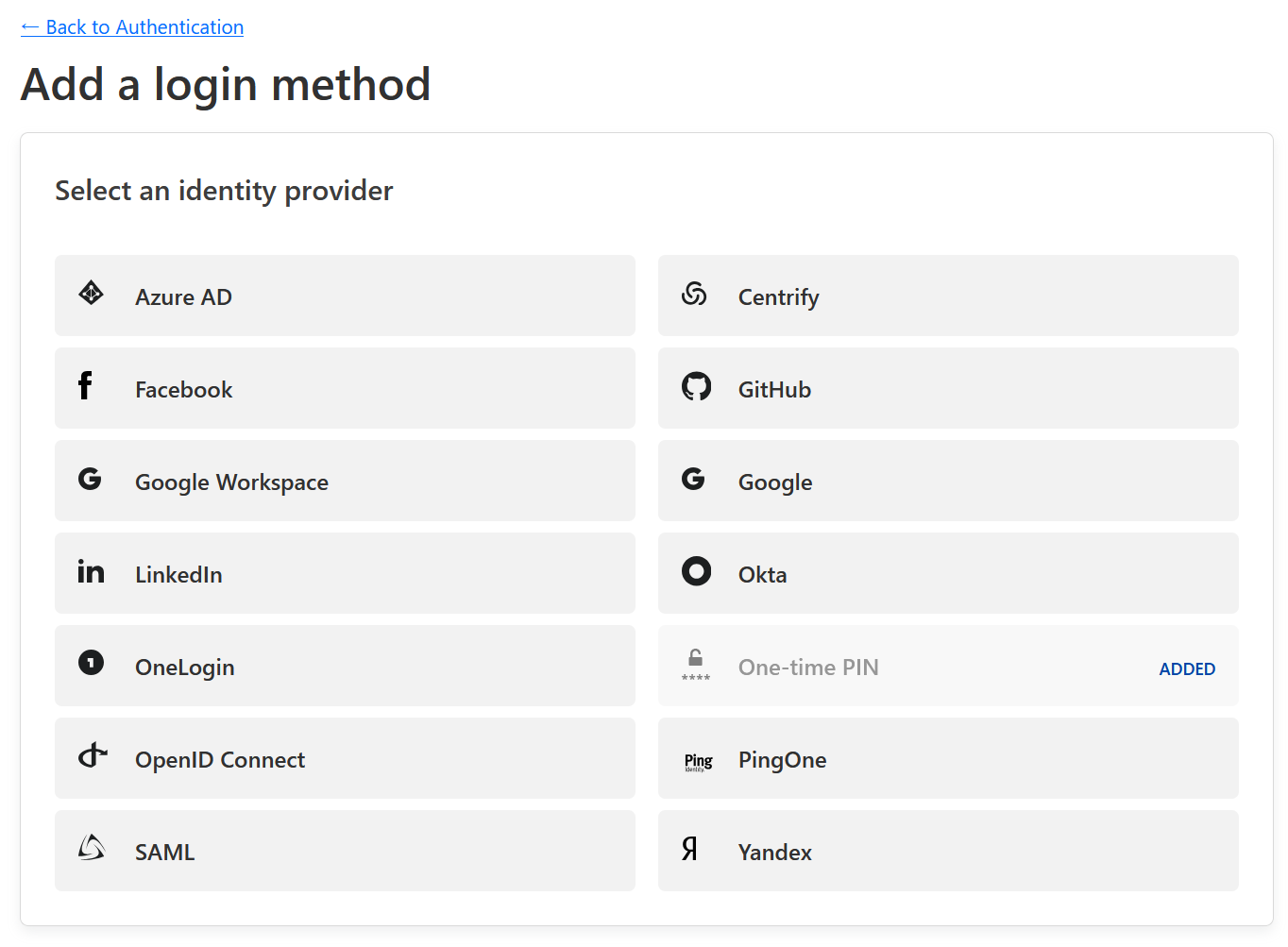
Task: Select the PingOne provider label
Action: point(782,760)
